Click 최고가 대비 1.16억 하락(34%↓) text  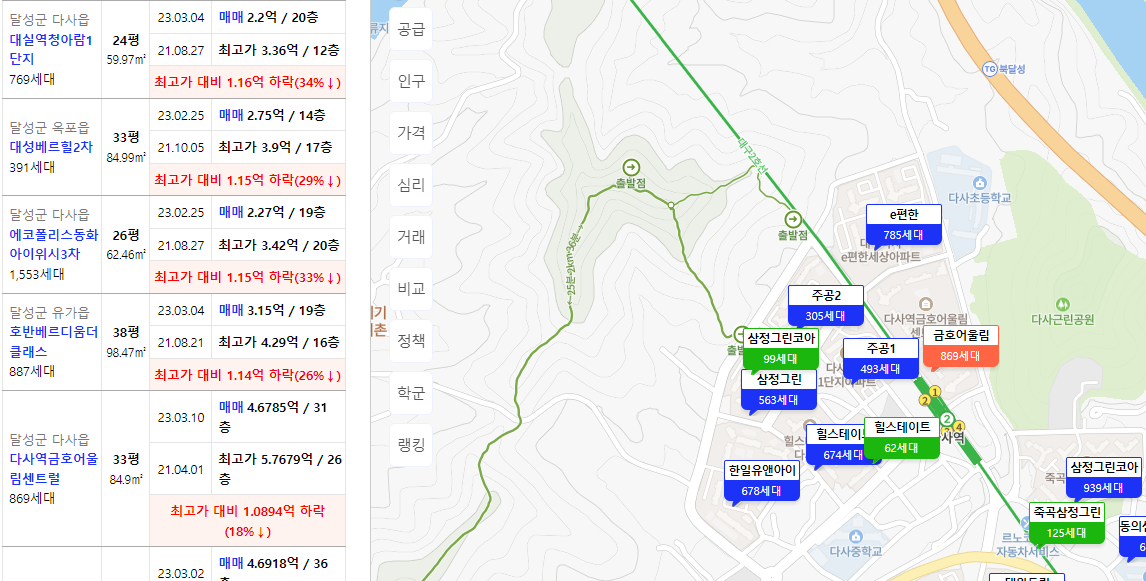248,82
